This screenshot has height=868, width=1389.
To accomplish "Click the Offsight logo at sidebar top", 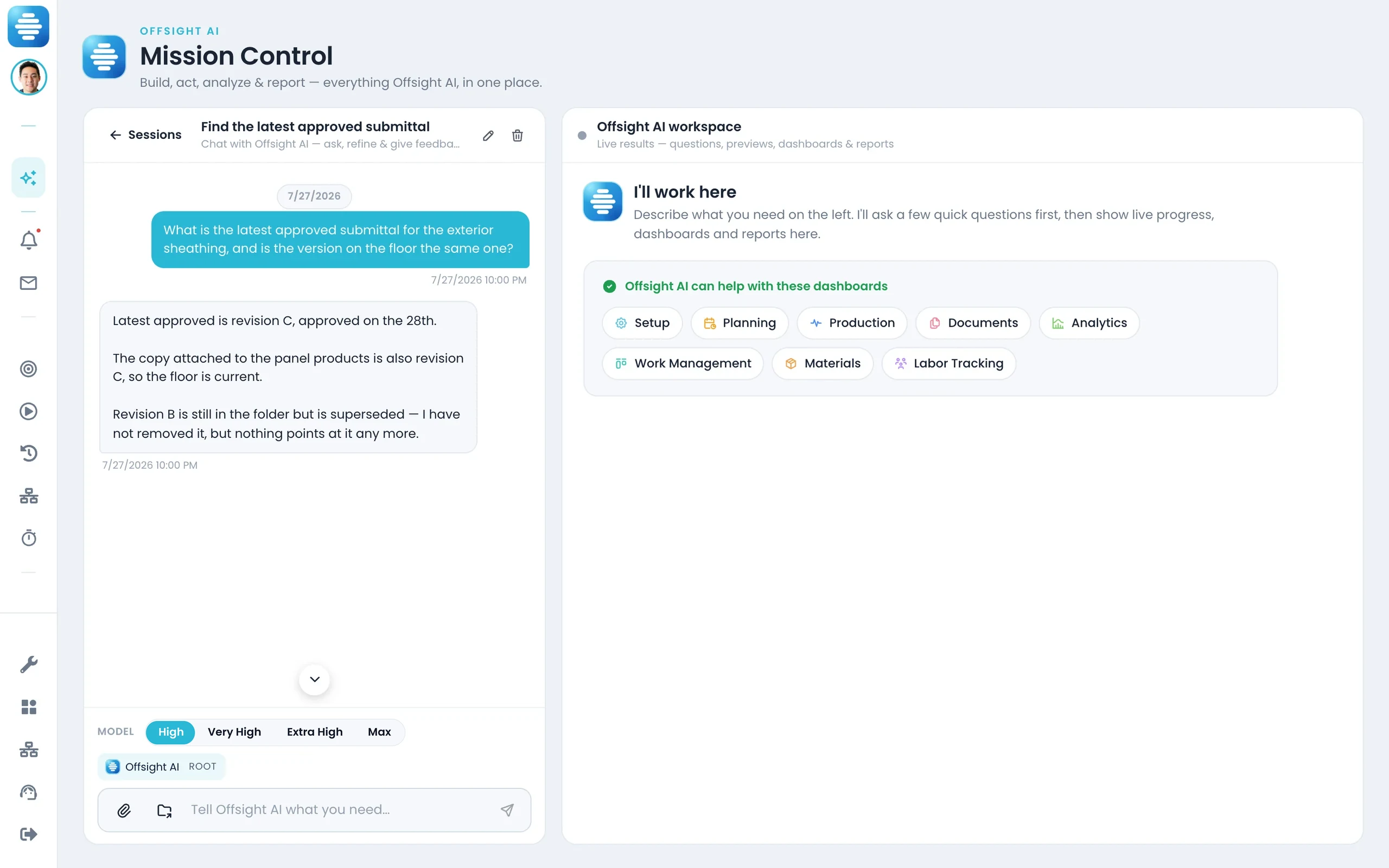I will point(28,27).
